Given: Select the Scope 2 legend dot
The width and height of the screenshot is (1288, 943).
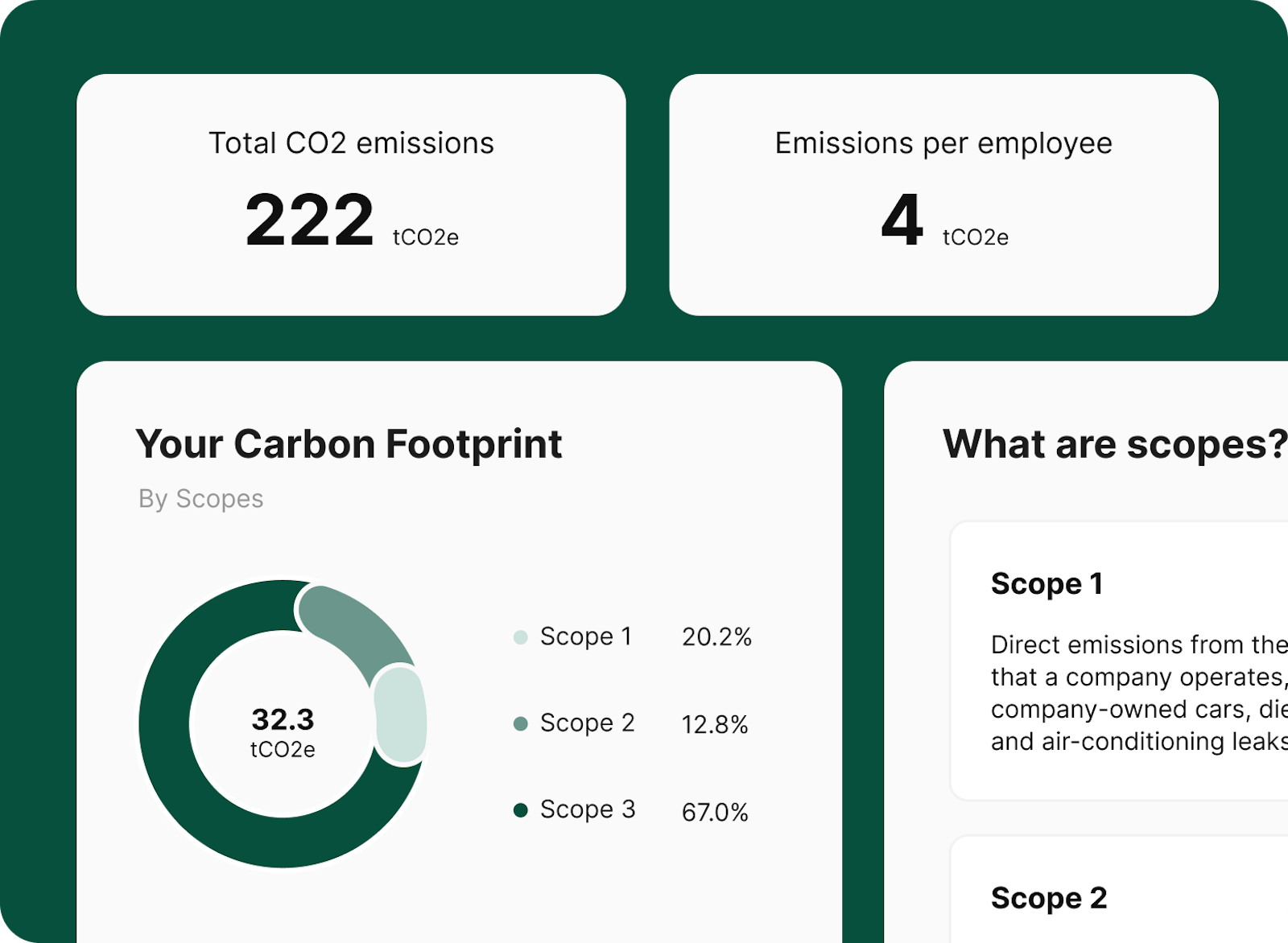Looking at the screenshot, I should tap(521, 723).
